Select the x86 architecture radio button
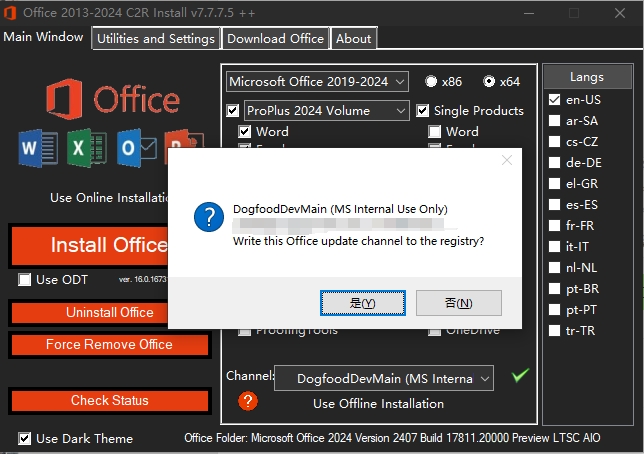This screenshot has width=644, height=454. (431, 81)
